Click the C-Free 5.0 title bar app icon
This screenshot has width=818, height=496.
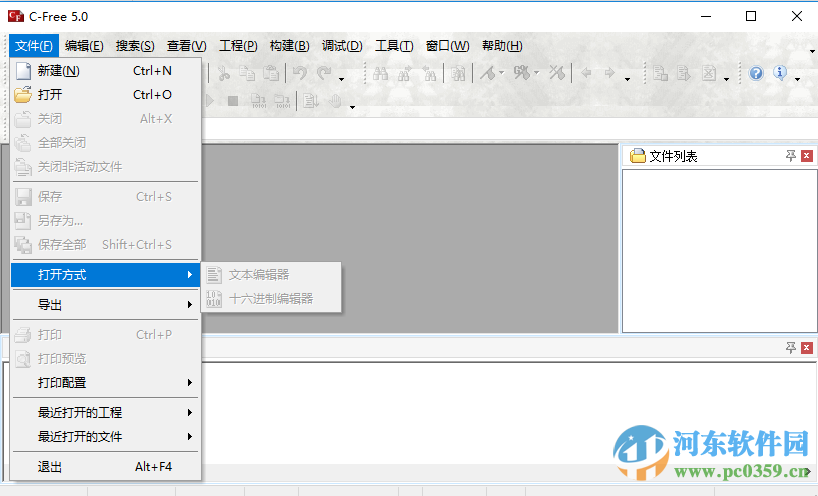coord(16,17)
